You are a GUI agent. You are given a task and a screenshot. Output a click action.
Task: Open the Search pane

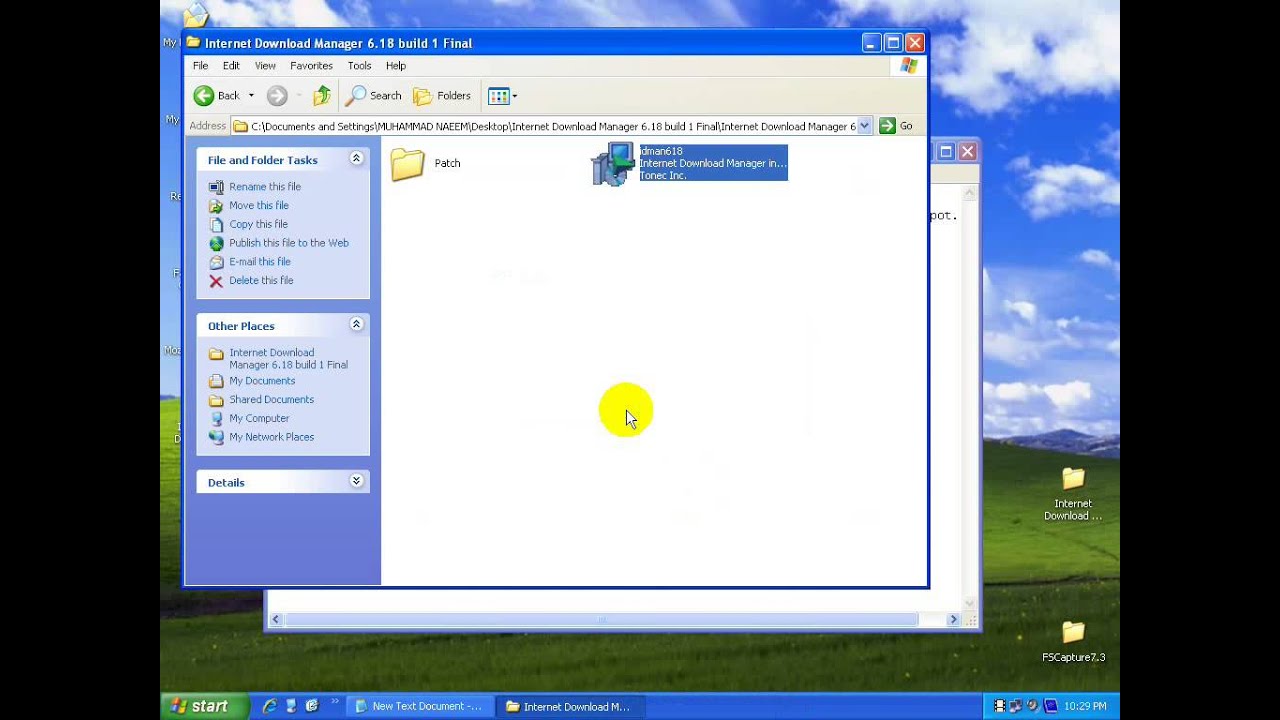coord(373,96)
